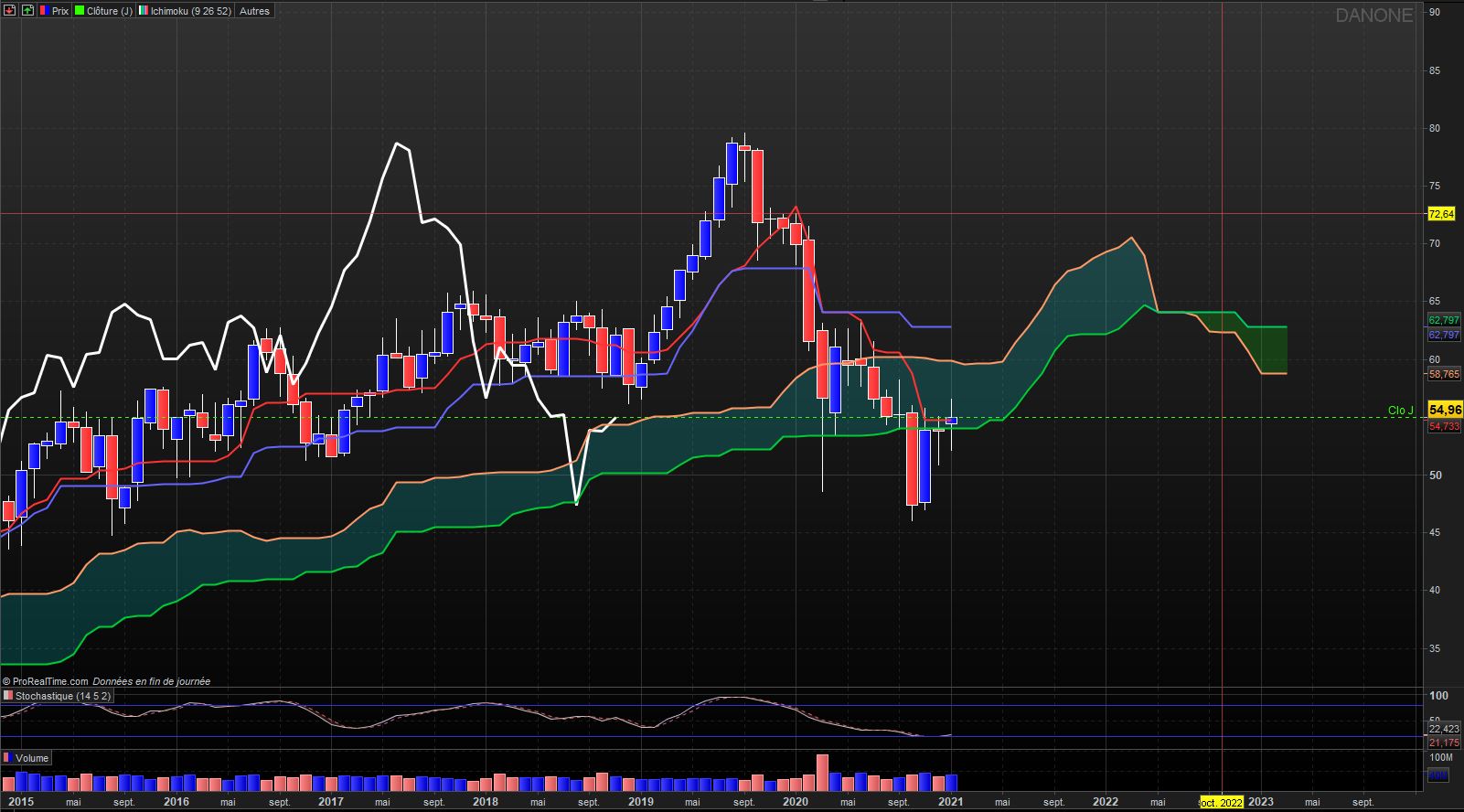Click the 'Clo J' close line label
This screenshot has height=812, width=1464.
pos(1400,411)
